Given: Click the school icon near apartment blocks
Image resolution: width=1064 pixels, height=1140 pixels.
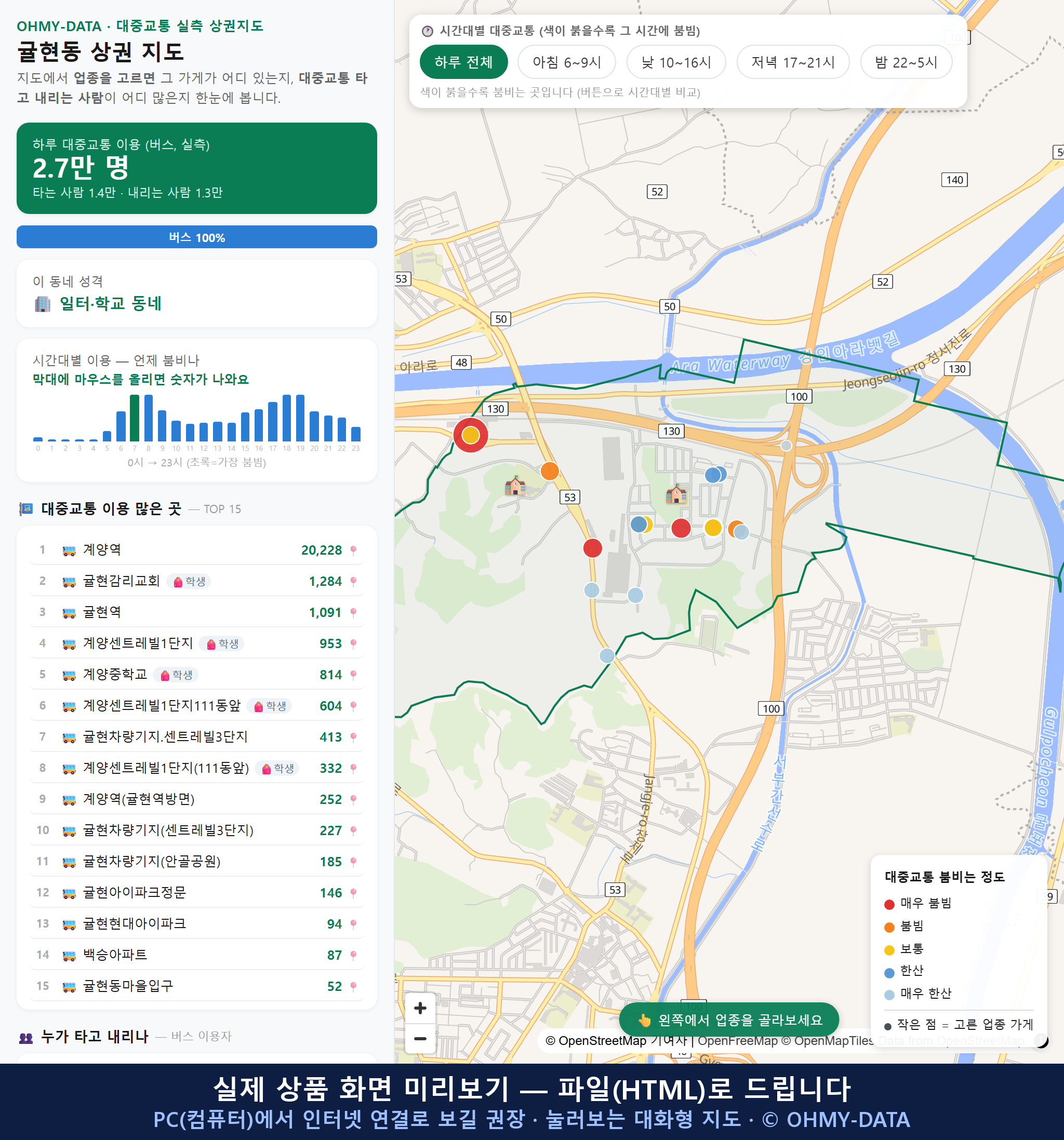Looking at the screenshot, I should 676,494.
